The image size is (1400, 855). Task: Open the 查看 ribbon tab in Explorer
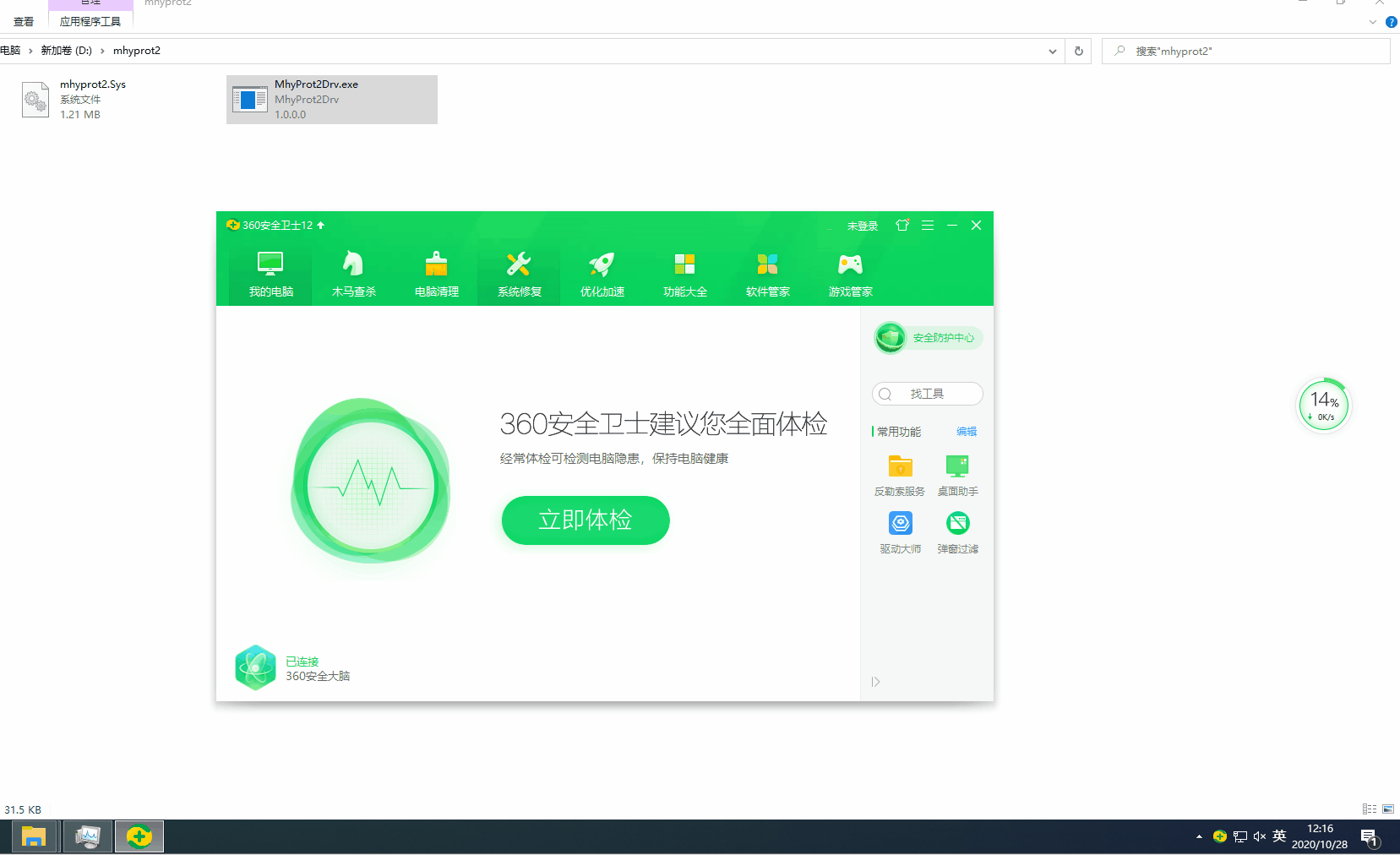[24, 22]
